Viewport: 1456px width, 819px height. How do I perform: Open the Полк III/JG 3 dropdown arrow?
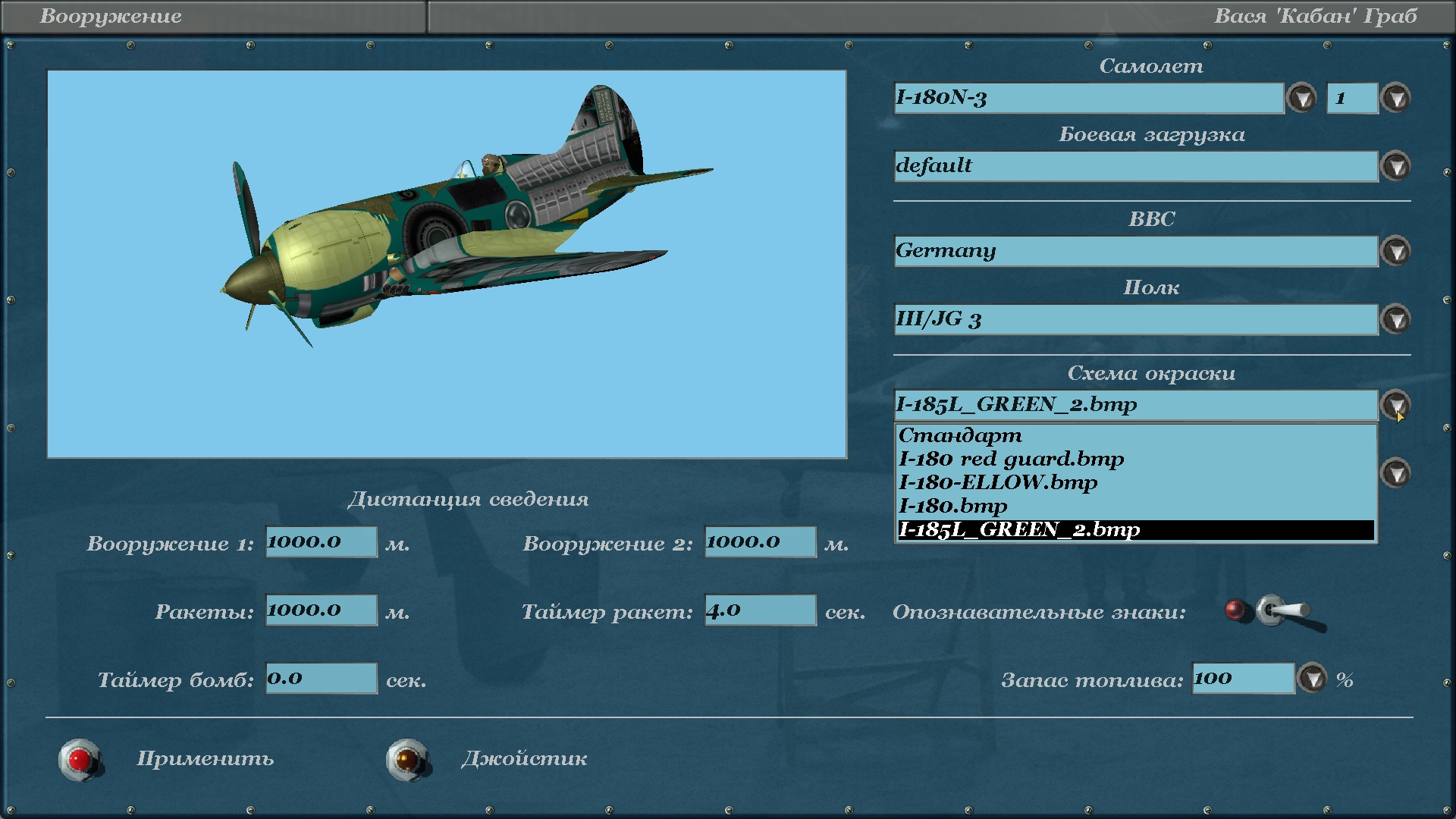click(1395, 320)
